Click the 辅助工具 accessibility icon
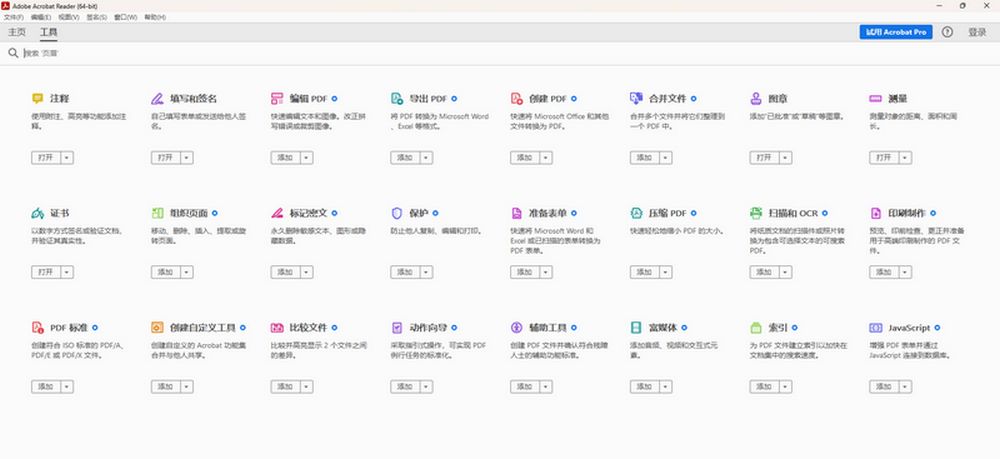This screenshot has width=1000, height=459. coord(517,328)
